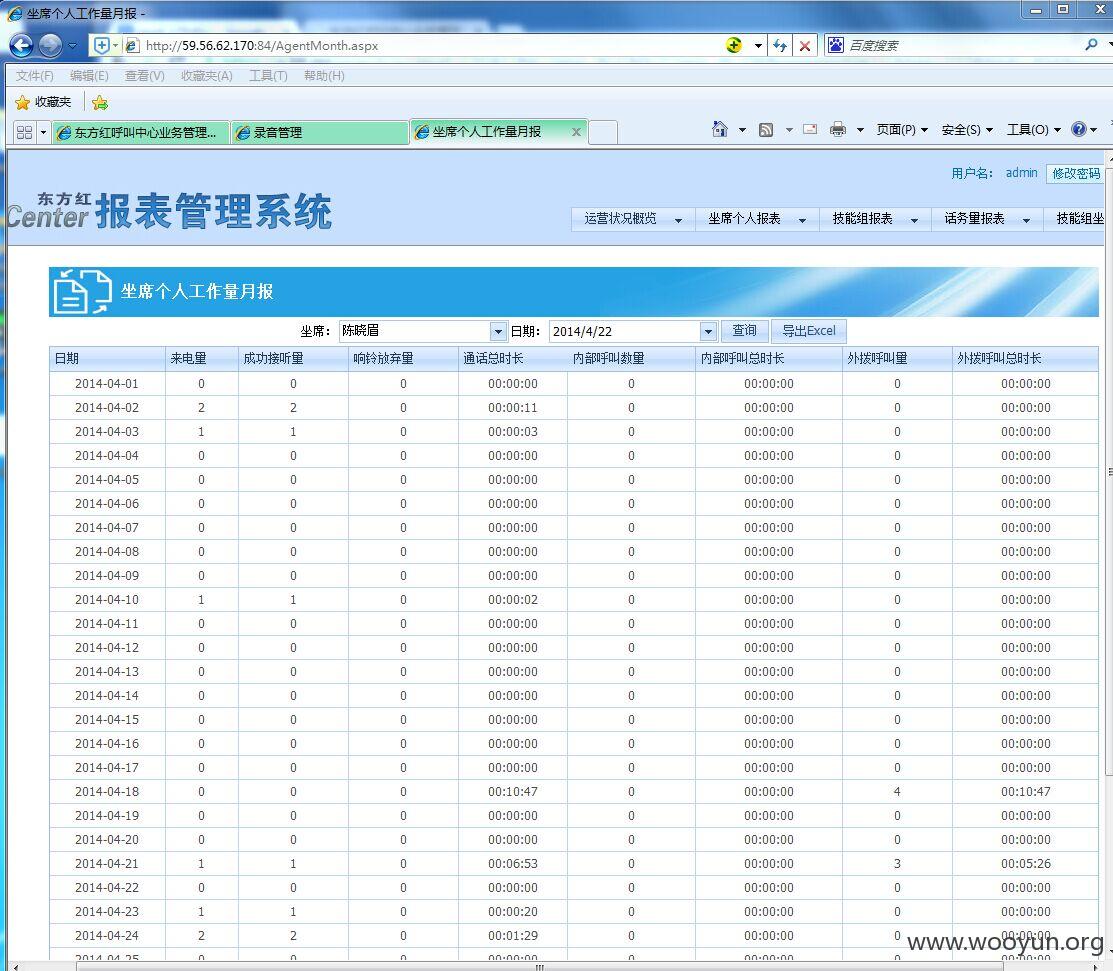Expand the address bar history dropdown
This screenshot has width=1113, height=971.
(x=758, y=46)
